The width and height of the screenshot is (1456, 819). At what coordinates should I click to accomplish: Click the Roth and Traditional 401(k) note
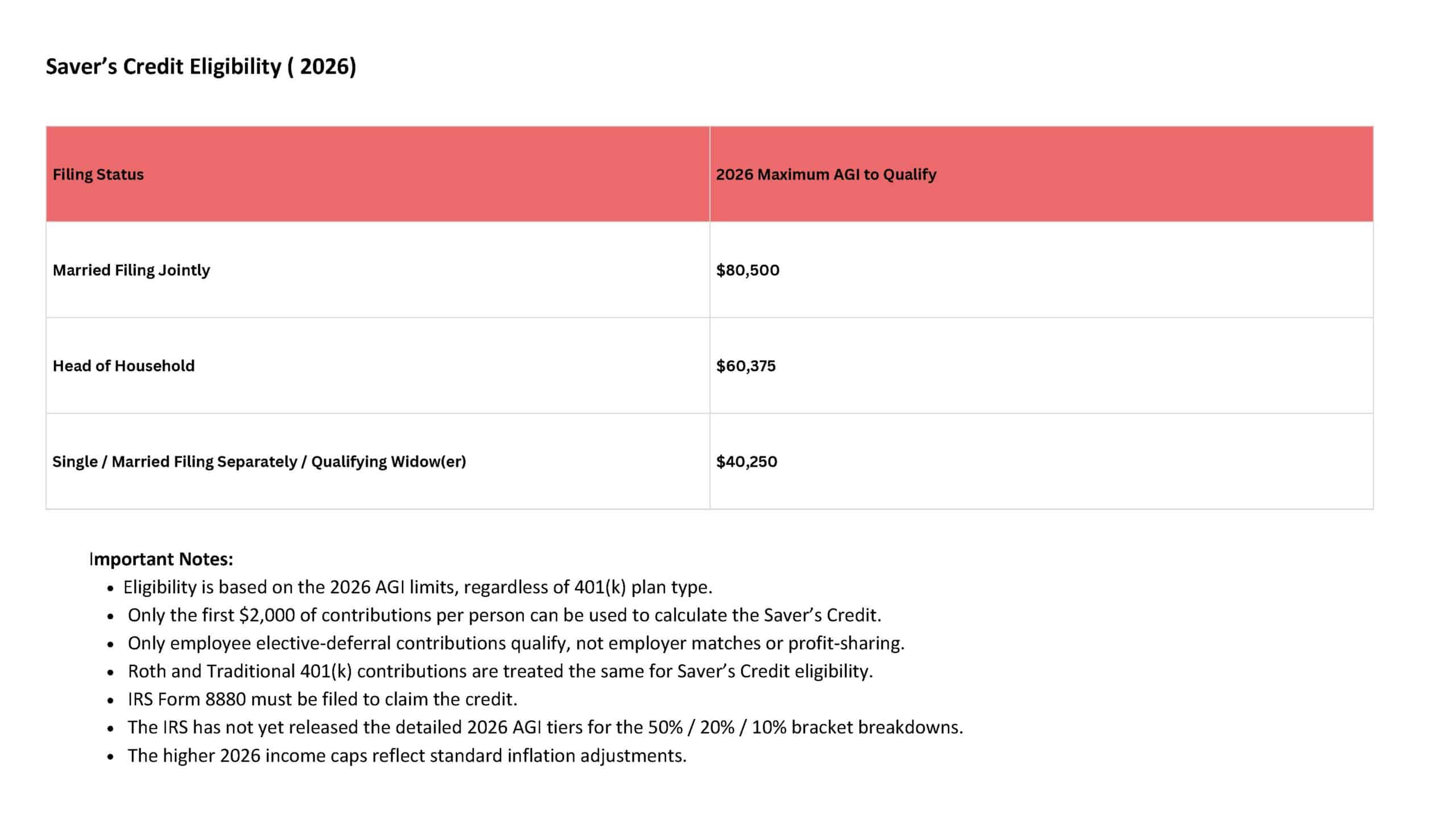pyautogui.click(x=500, y=671)
